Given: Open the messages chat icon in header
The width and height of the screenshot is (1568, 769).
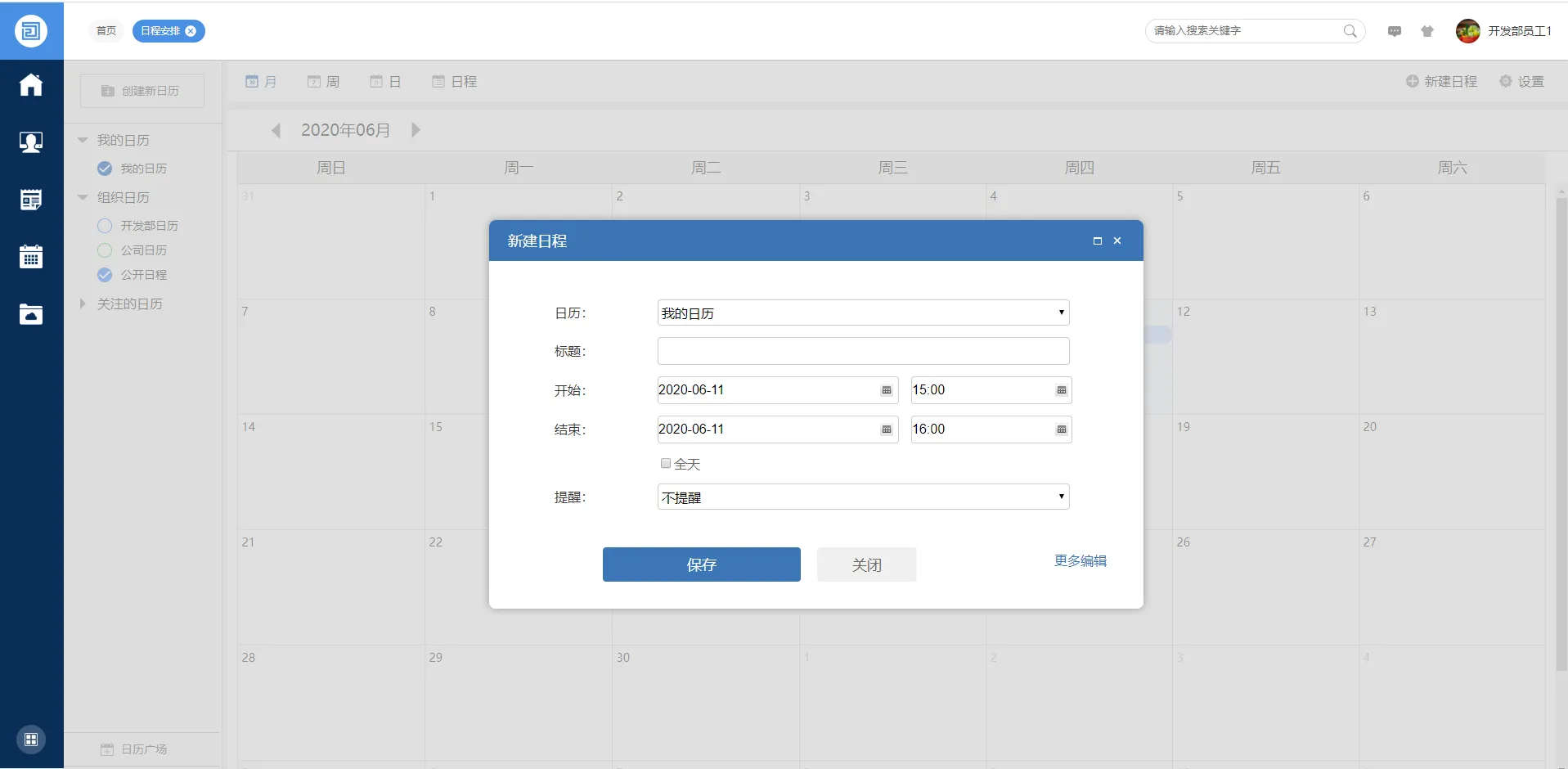Looking at the screenshot, I should 1395,31.
